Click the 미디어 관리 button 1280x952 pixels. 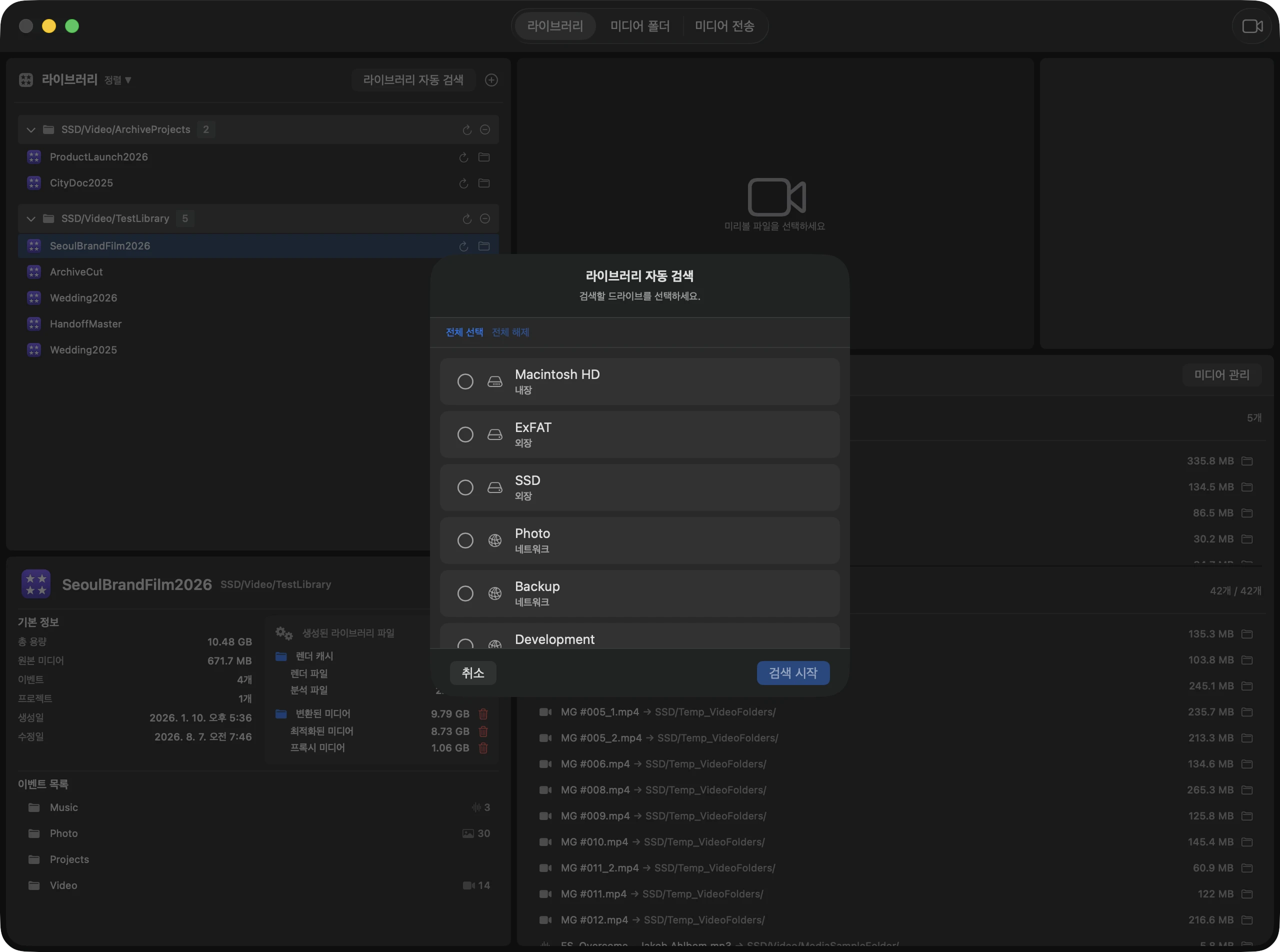click(x=1222, y=375)
